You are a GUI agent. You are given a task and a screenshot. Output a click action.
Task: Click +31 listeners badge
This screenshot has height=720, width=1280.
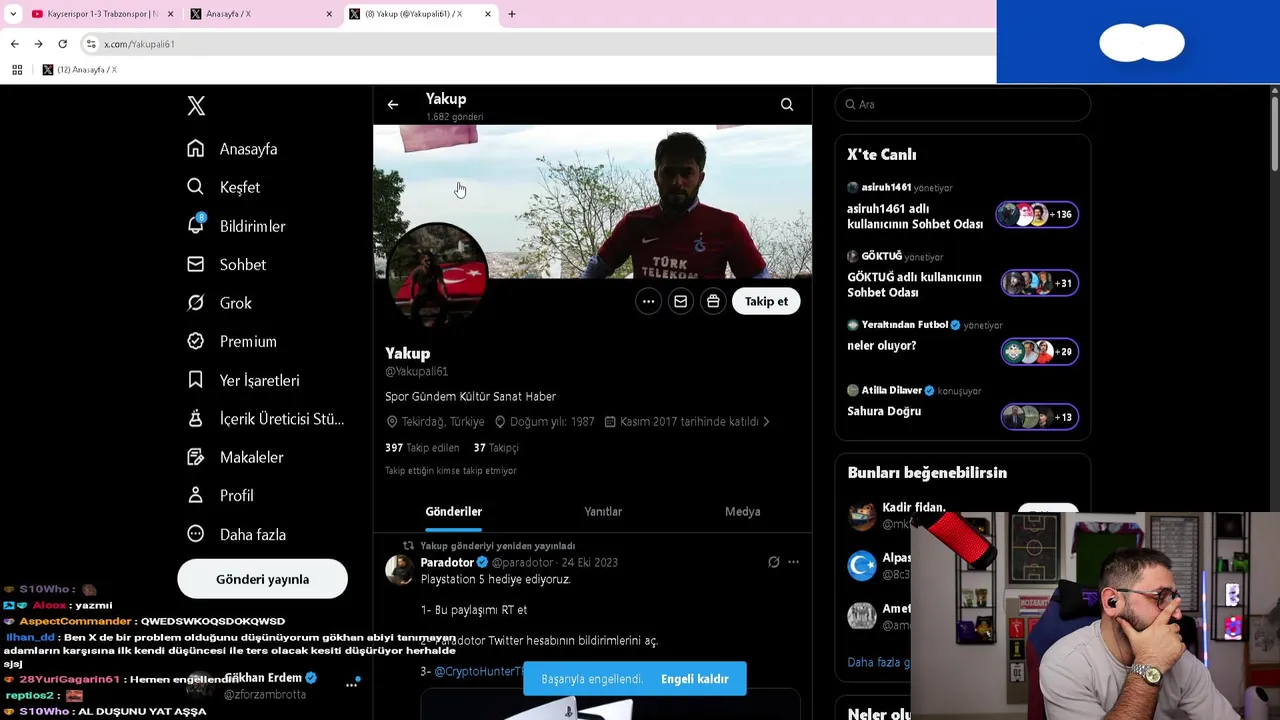tap(1040, 283)
